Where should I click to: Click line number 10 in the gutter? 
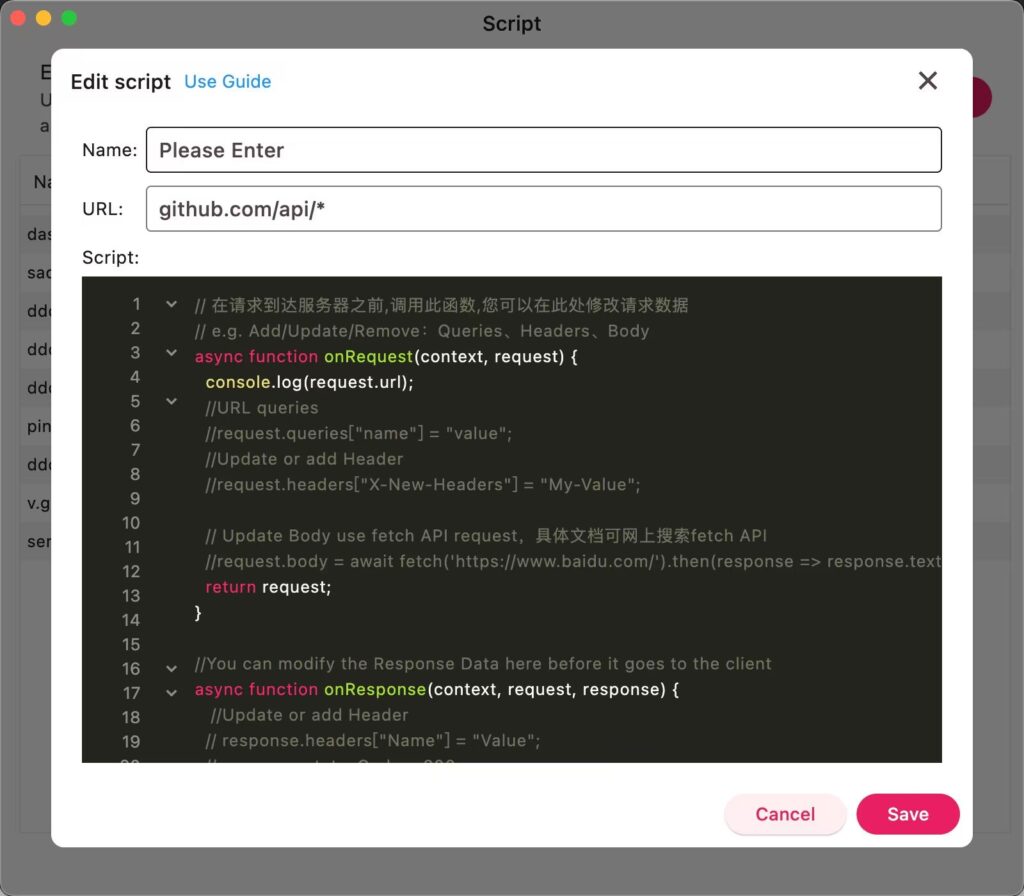pyautogui.click(x=130, y=523)
